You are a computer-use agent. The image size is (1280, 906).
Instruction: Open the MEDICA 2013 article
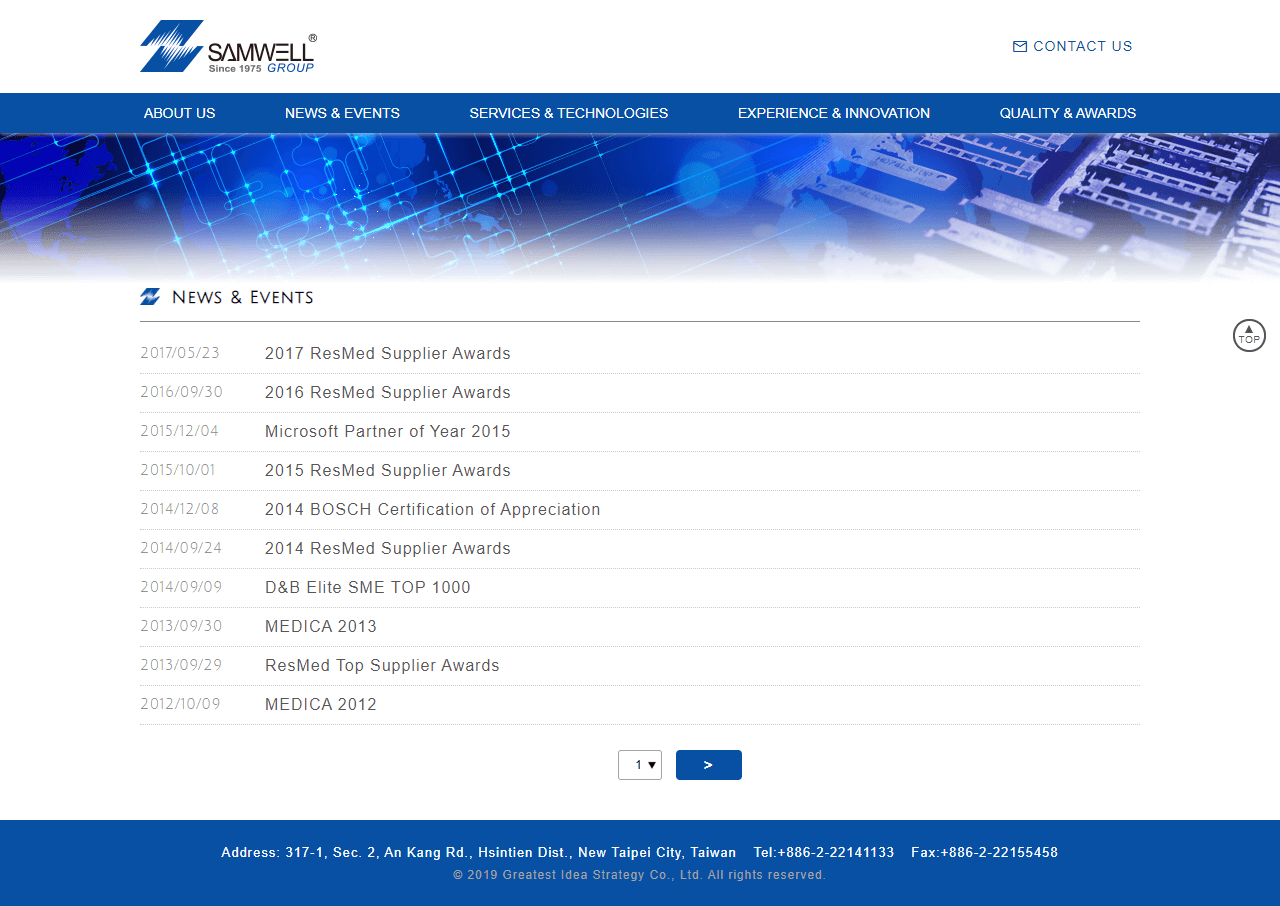321,626
